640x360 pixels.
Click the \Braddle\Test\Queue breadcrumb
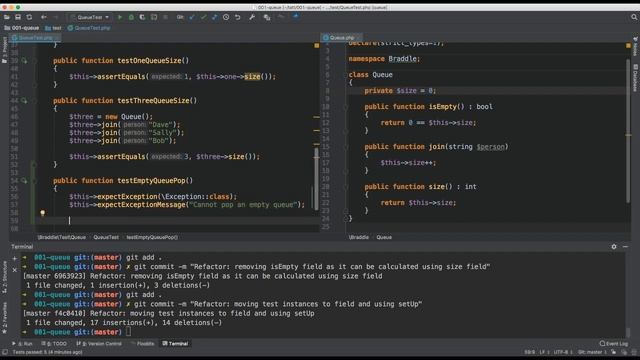[62, 237]
